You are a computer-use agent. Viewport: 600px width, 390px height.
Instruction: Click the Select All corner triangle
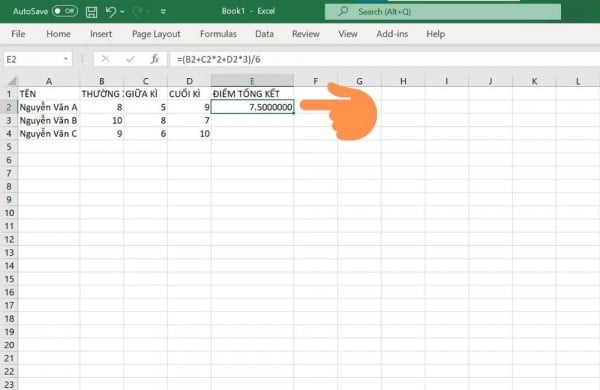(11, 81)
